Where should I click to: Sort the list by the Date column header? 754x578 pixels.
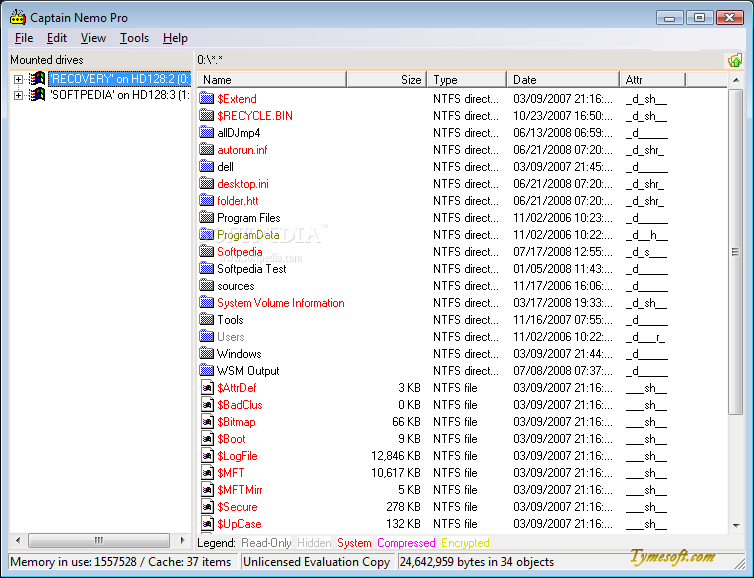(x=563, y=79)
